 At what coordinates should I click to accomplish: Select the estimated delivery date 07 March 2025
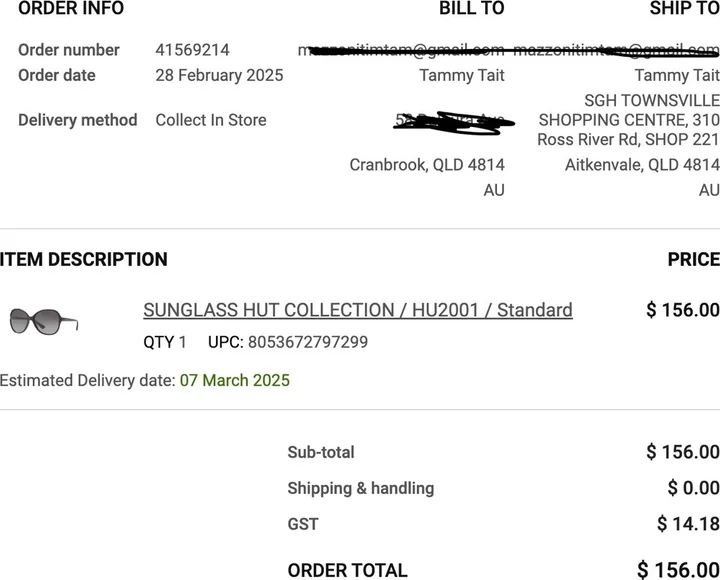[x=235, y=380]
